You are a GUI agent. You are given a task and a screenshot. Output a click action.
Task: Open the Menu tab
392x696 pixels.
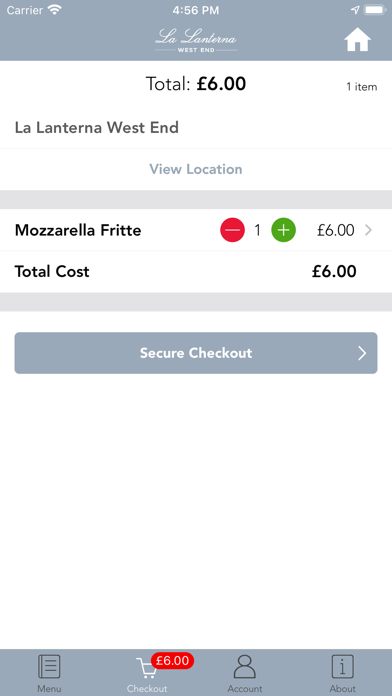click(49, 673)
